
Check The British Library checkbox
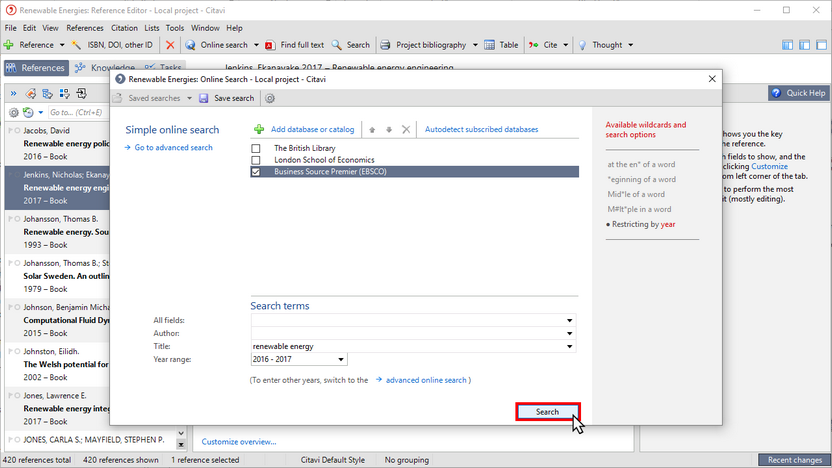[x=256, y=149]
